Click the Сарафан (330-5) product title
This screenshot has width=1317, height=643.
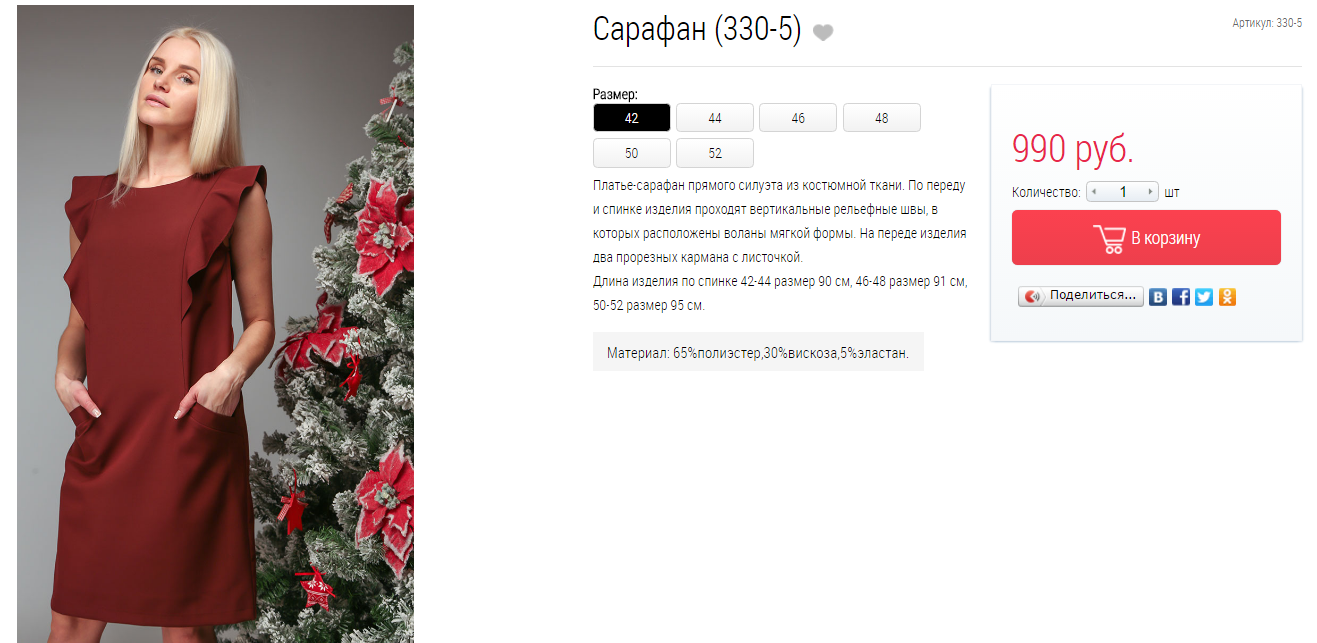click(x=697, y=30)
